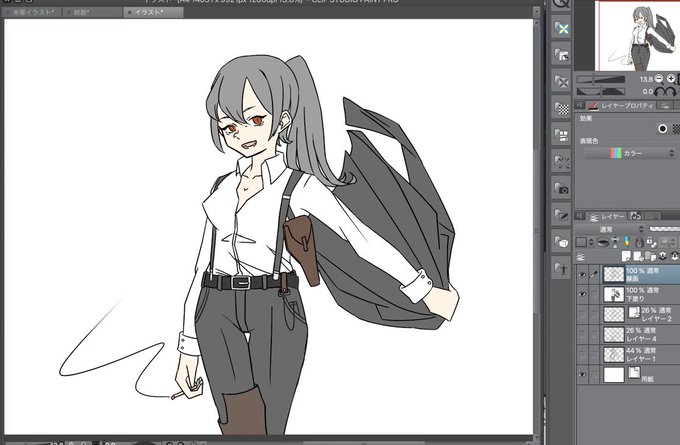Open material folder with yellow-blue cross icon
This screenshot has height=445, width=680.
562,29
